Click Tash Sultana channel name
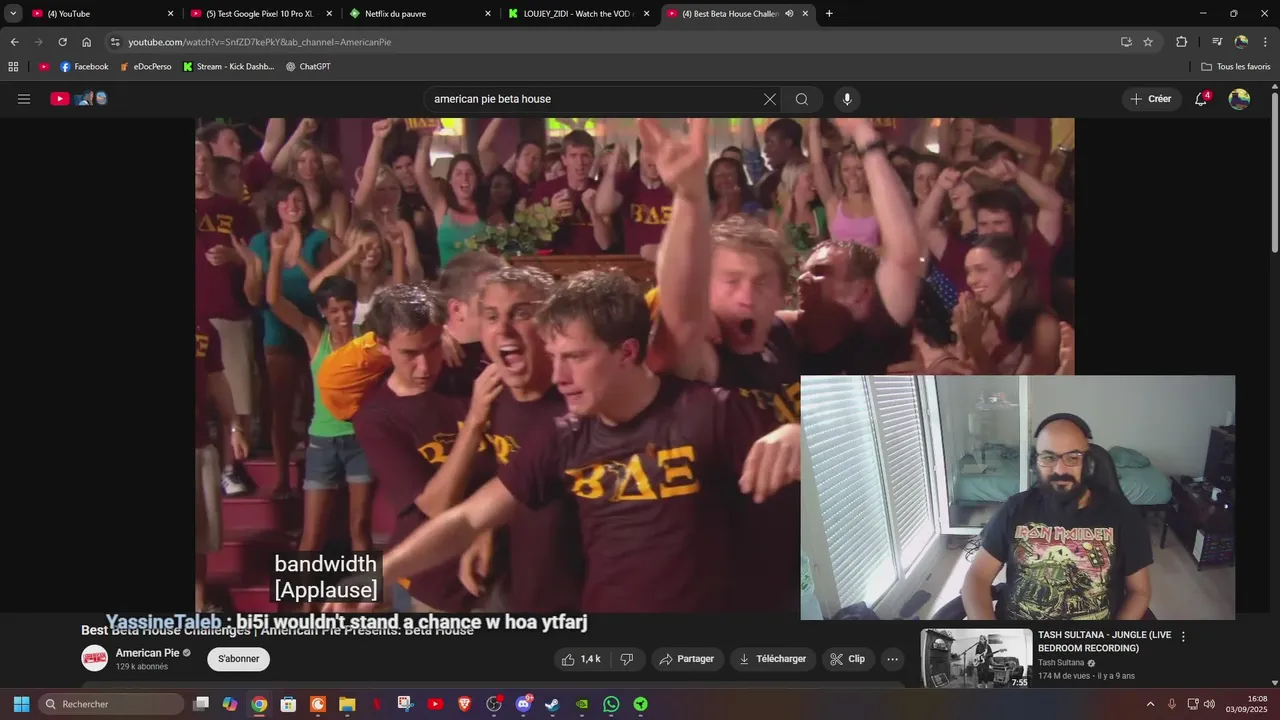Image resolution: width=1280 pixels, height=720 pixels. pos(1060,662)
